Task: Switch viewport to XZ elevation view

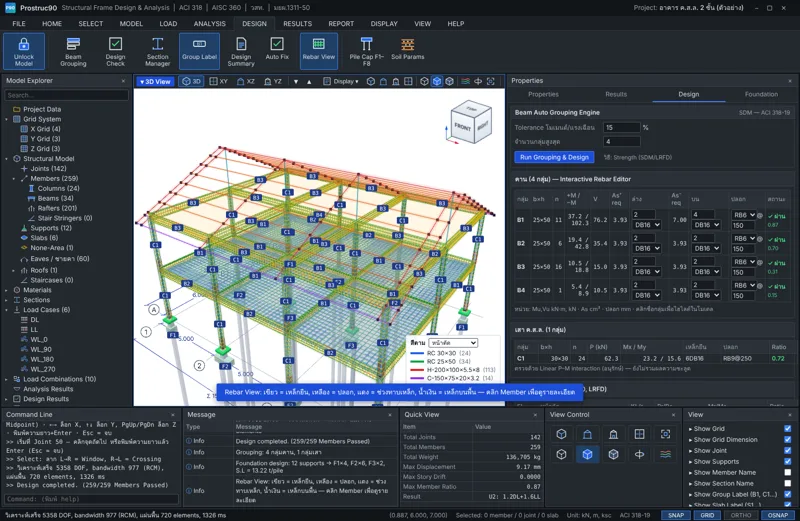Action: pyautogui.click(x=246, y=82)
